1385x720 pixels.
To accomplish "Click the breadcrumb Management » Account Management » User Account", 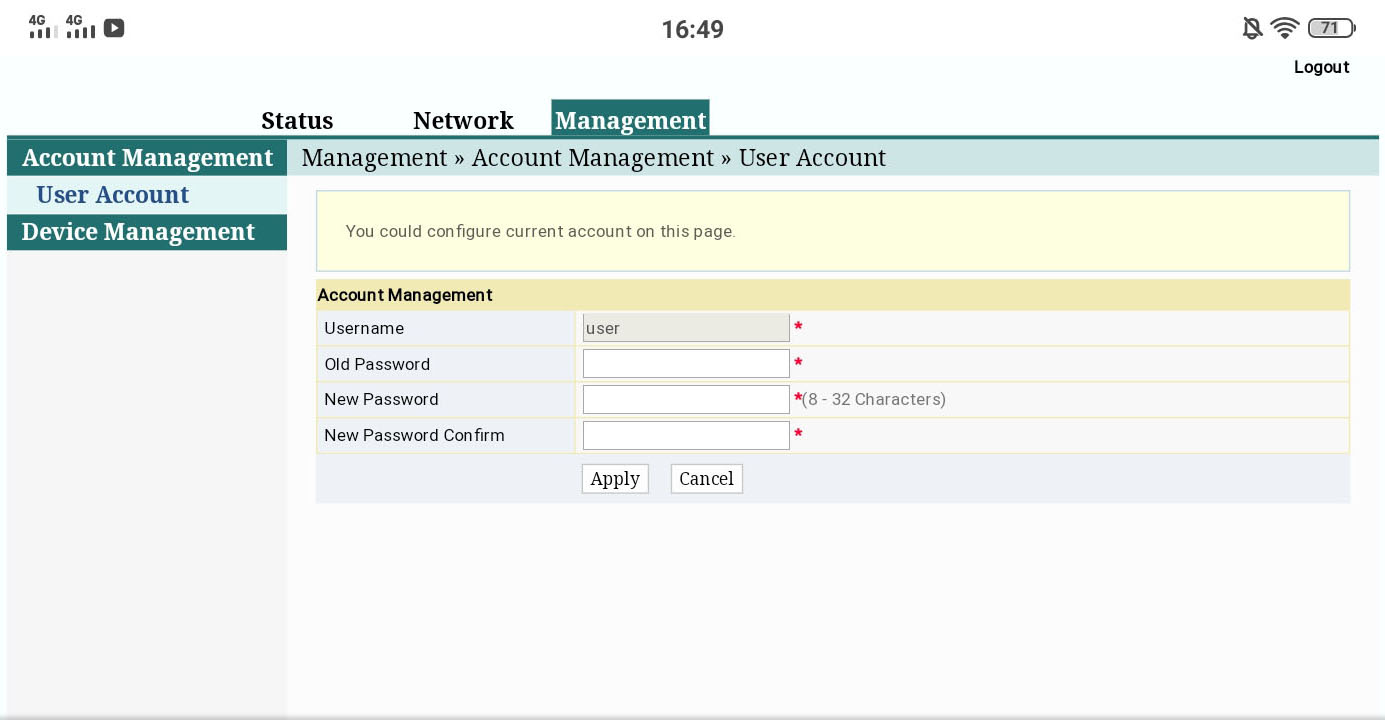I will pos(593,158).
